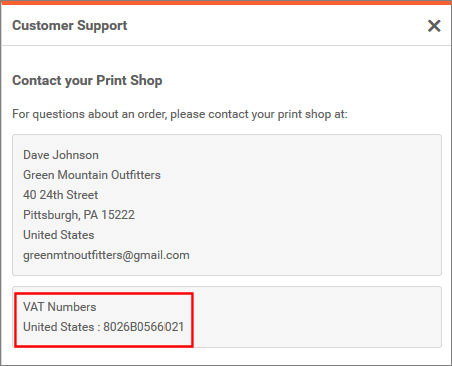Click blank area inside the address panel
This screenshot has width=452, height=366.
point(317,205)
